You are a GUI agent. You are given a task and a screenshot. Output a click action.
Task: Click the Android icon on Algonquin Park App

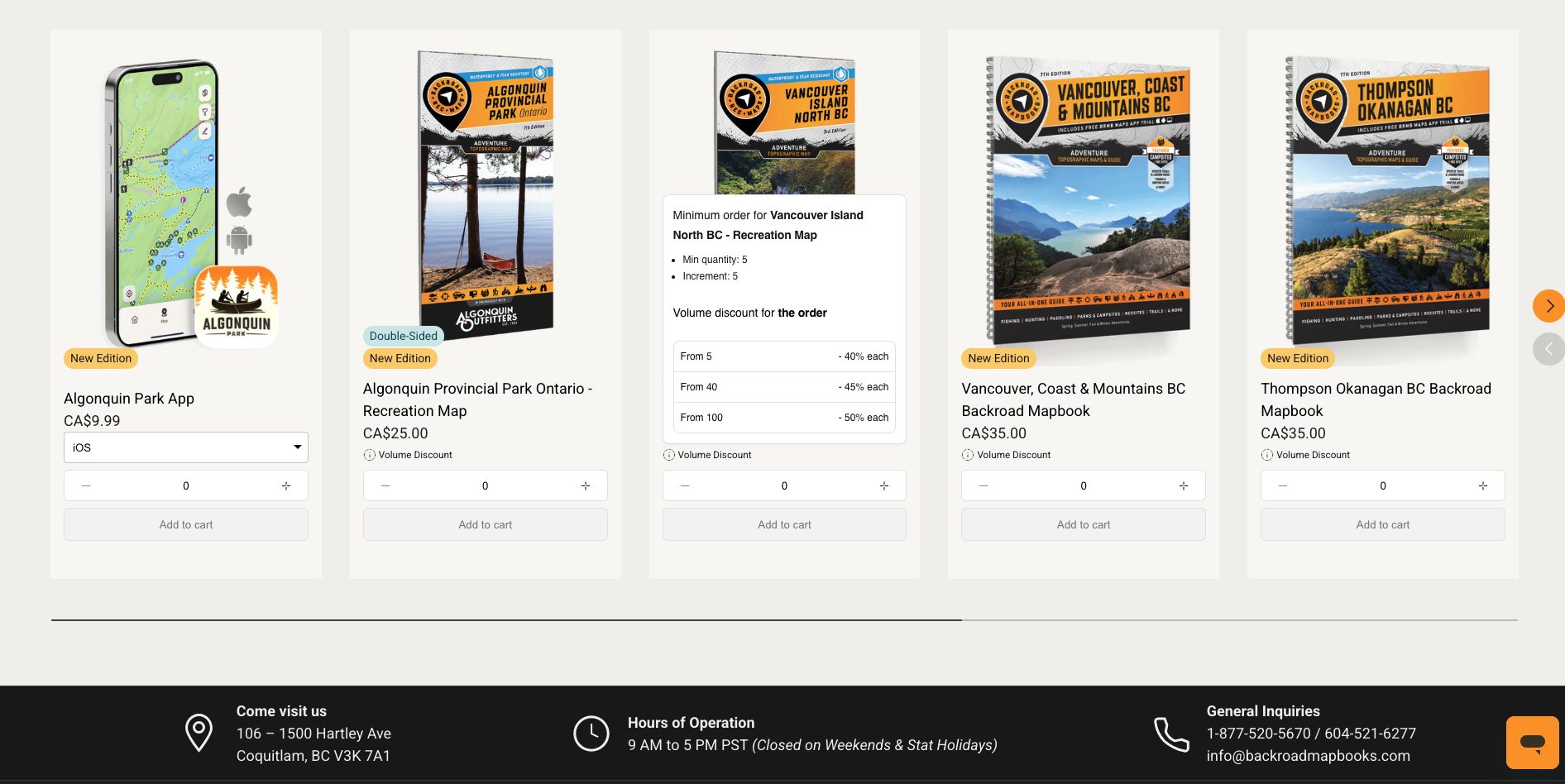(x=239, y=240)
